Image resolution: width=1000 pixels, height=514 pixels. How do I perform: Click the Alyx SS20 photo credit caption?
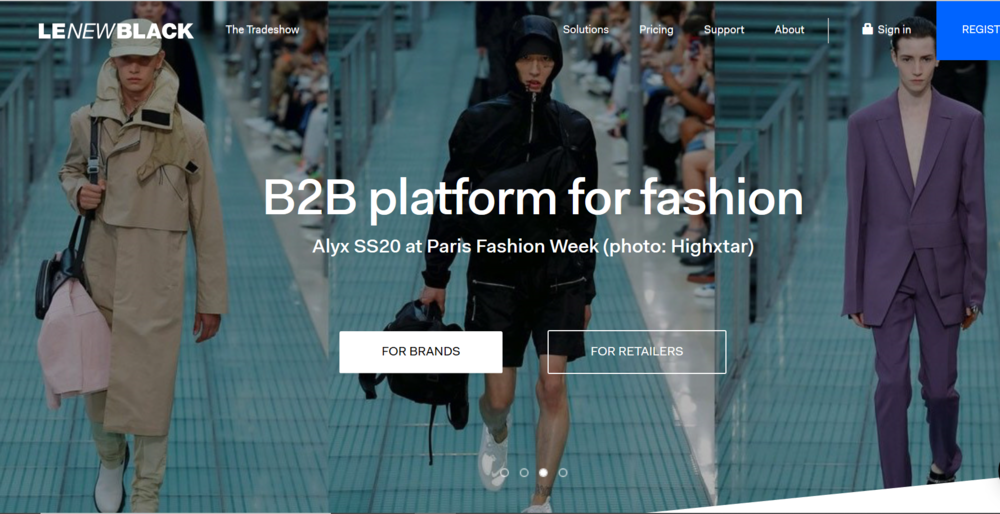[533, 246]
